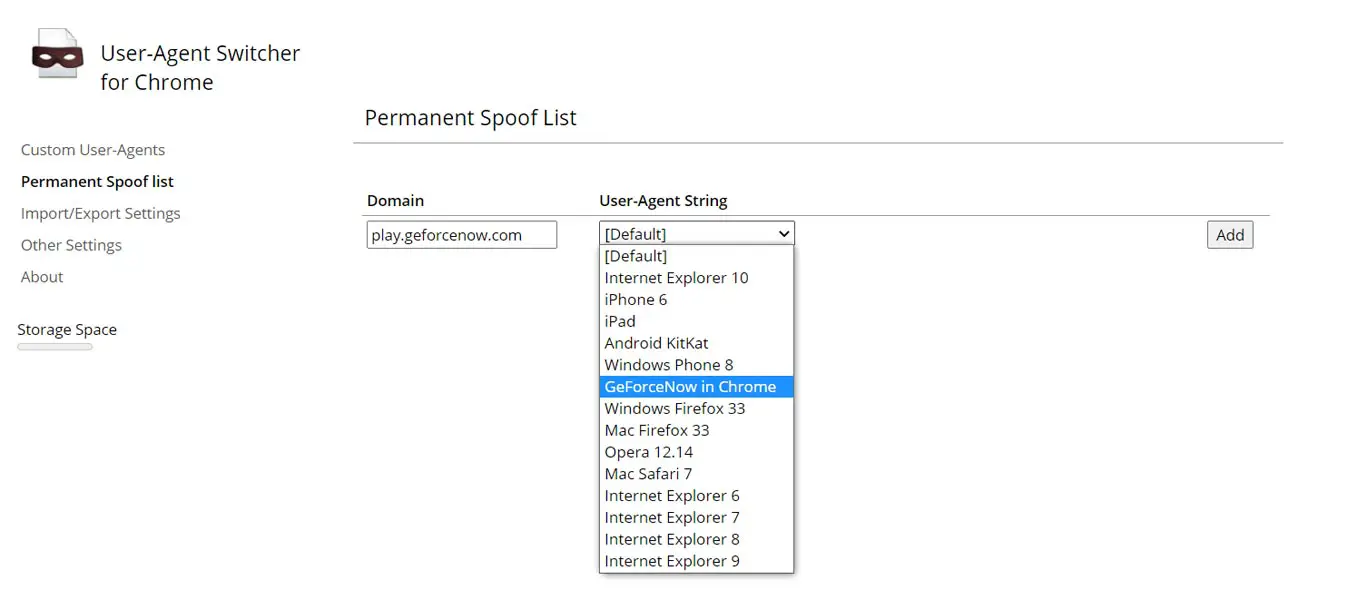Pick Windows Phone 8 from the list

pyautogui.click(x=697, y=365)
